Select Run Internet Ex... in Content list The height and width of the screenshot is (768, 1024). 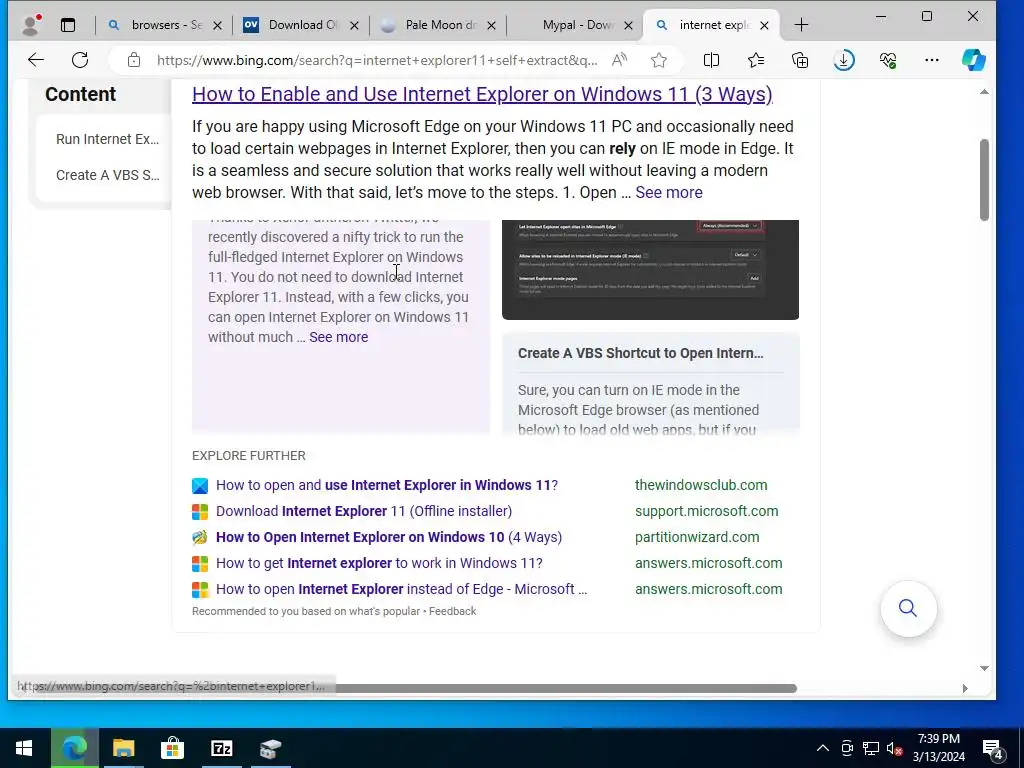click(108, 139)
